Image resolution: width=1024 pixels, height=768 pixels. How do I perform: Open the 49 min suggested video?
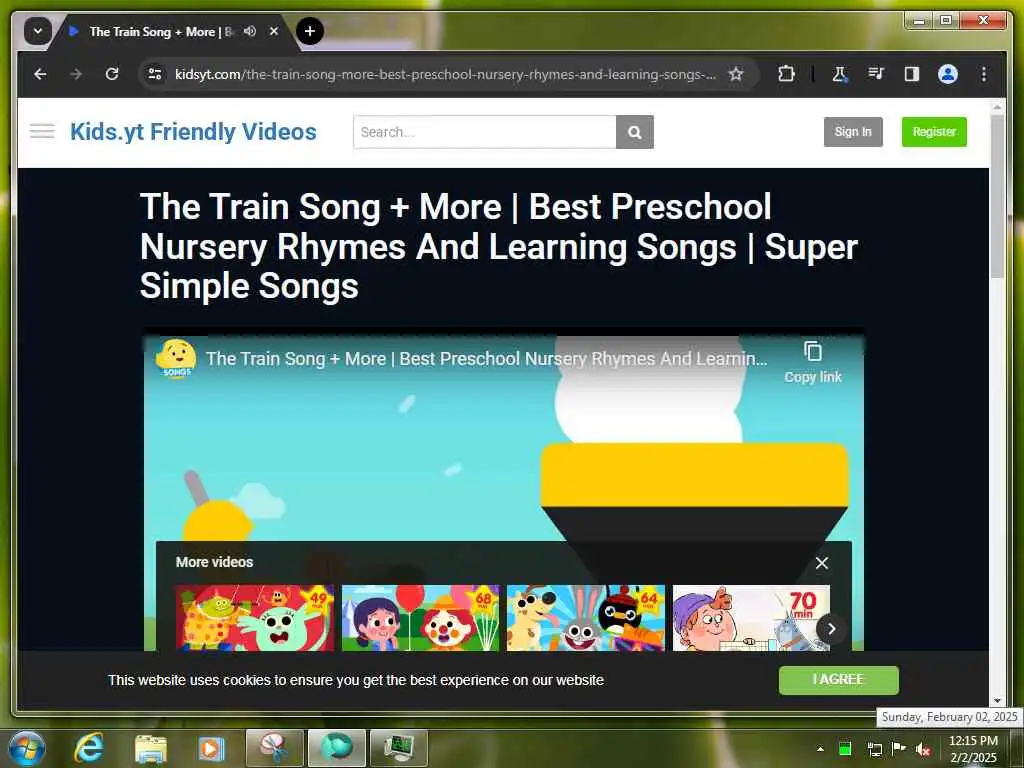[x=255, y=618]
